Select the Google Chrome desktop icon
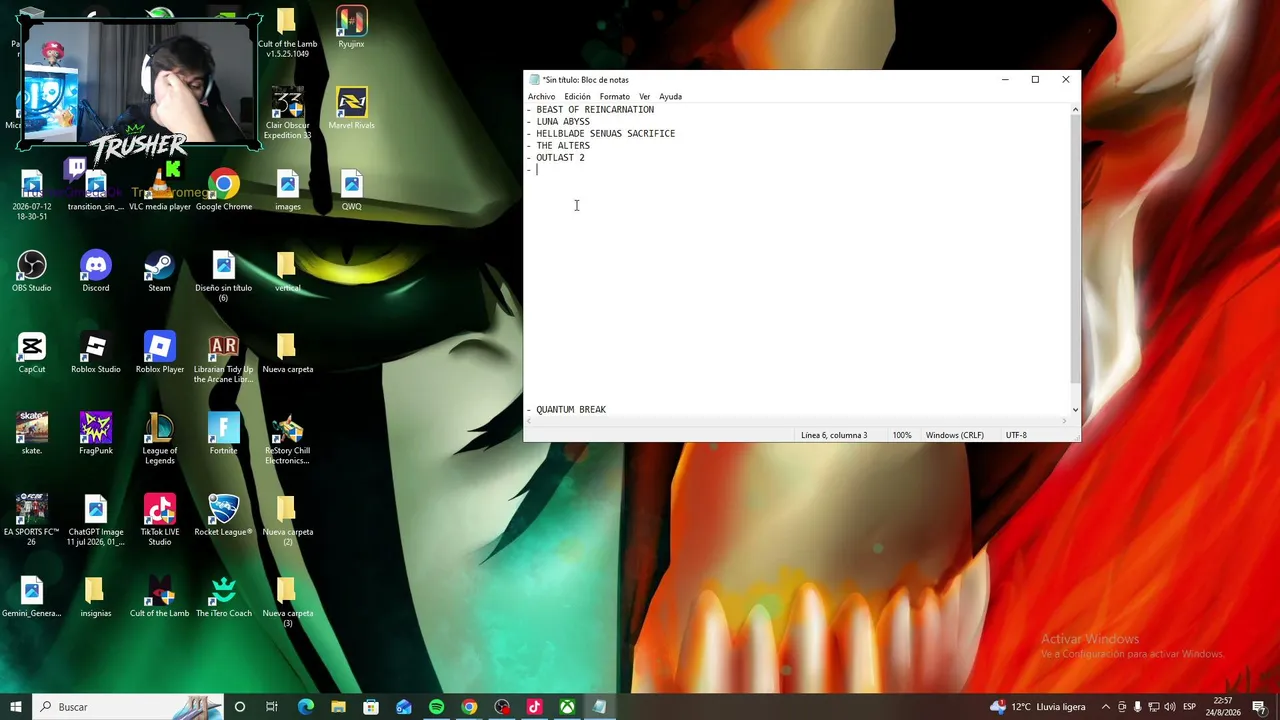The height and width of the screenshot is (720, 1280). coord(224,191)
